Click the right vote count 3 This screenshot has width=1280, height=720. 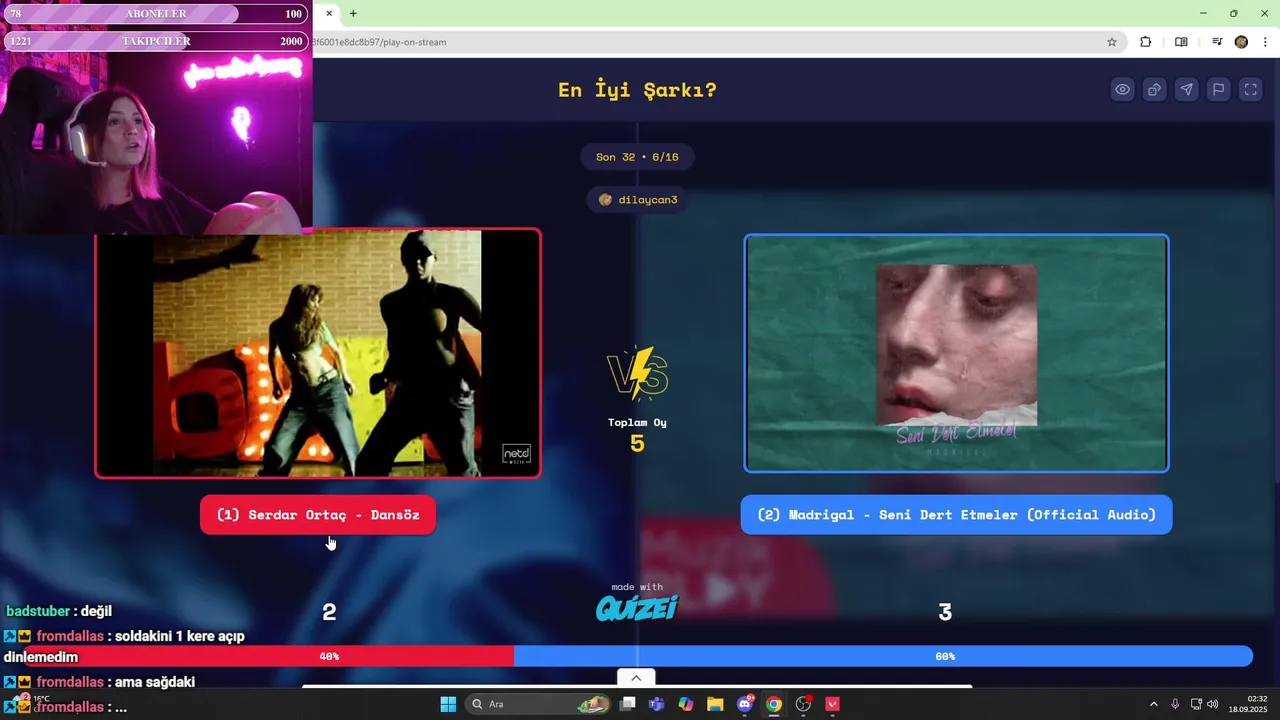945,613
